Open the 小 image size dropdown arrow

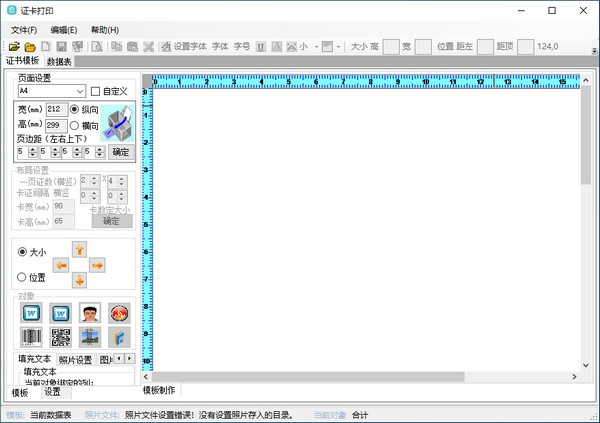pyautogui.click(x=316, y=47)
